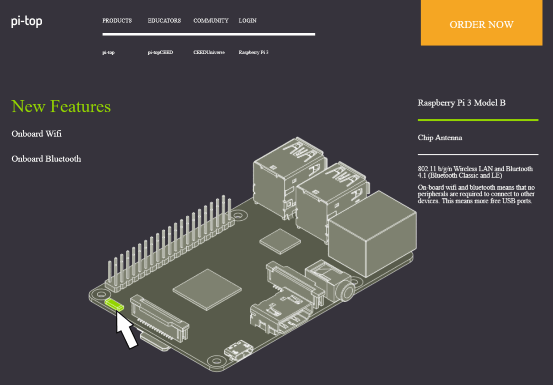Click the micro USB power connector

click(x=239, y=350)
